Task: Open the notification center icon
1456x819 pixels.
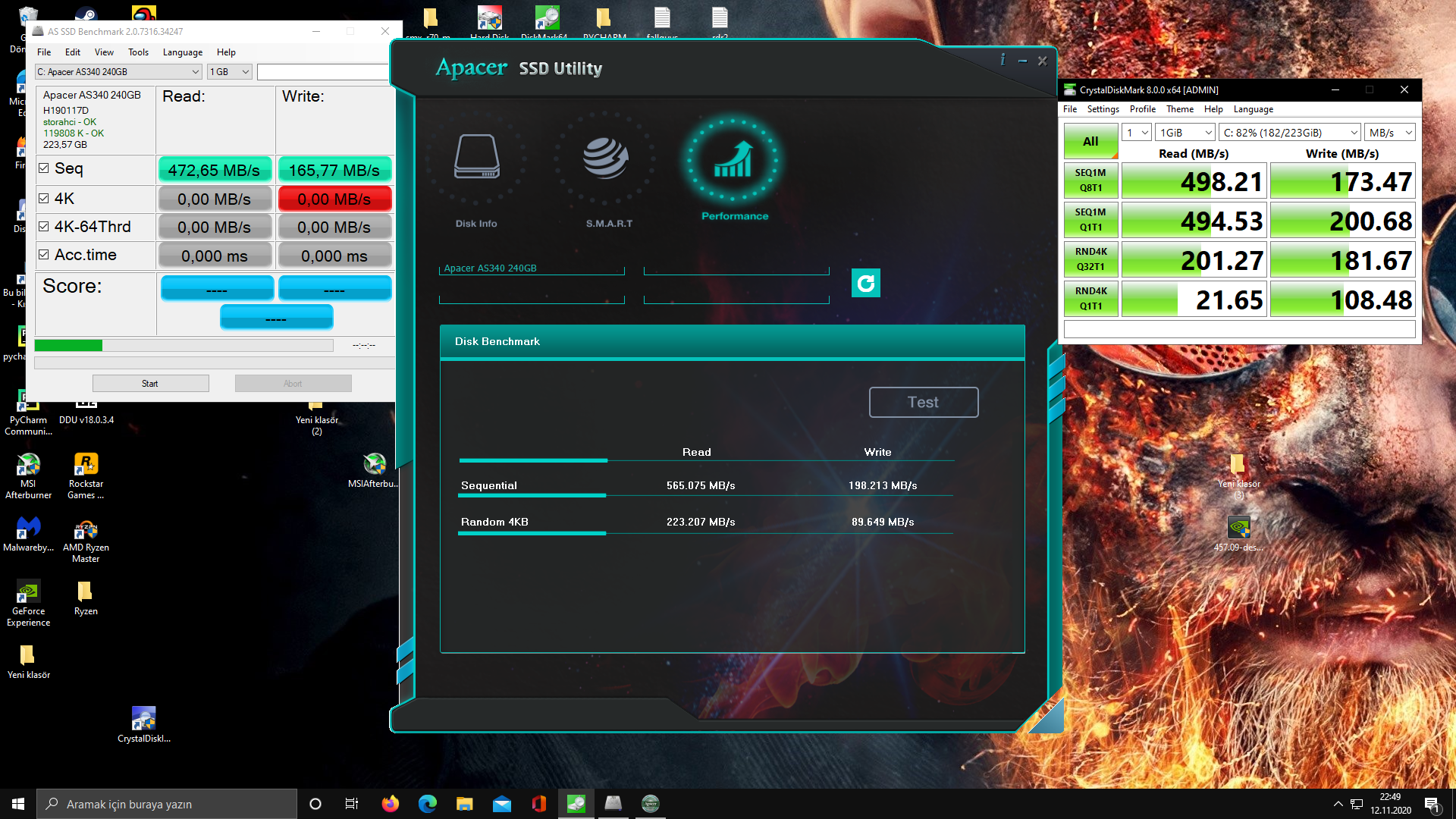Action: click(1432, 804)
